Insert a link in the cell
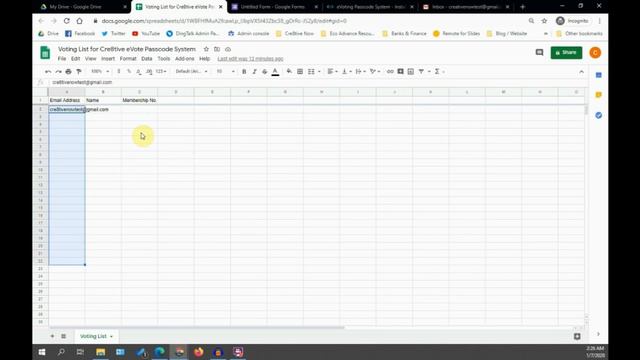The height and width of the screenshot is (360, 640). click(x=390, y=71)
